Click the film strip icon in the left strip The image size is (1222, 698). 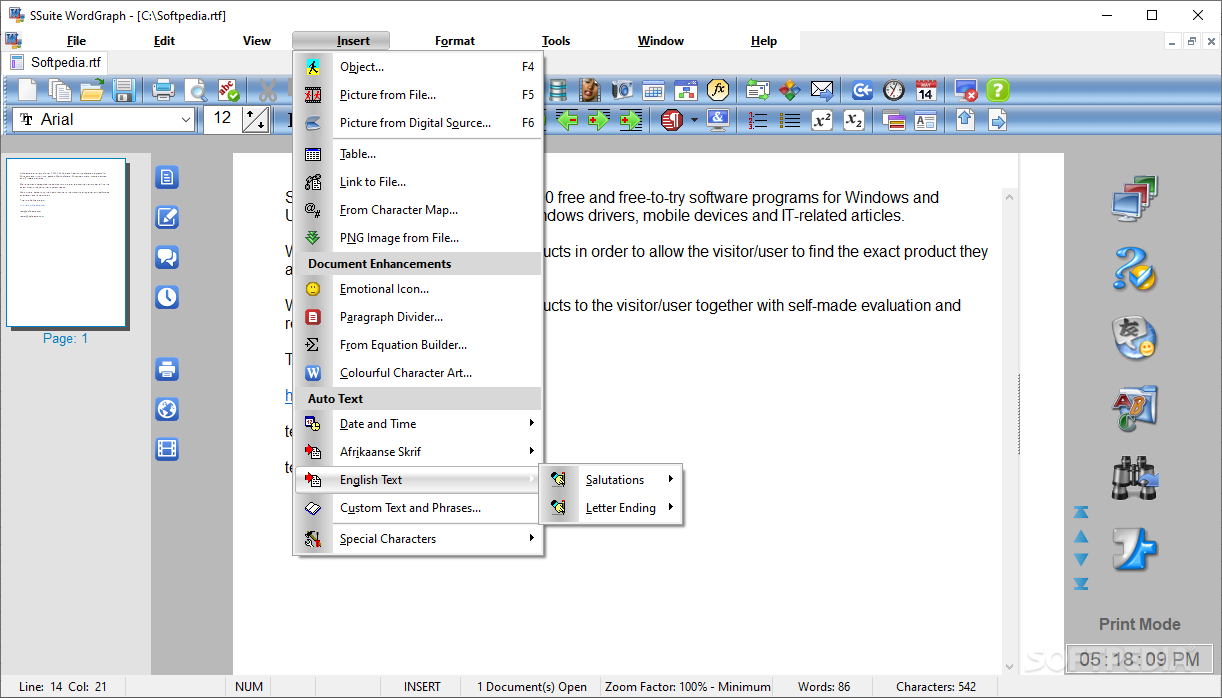click(167, 449)
